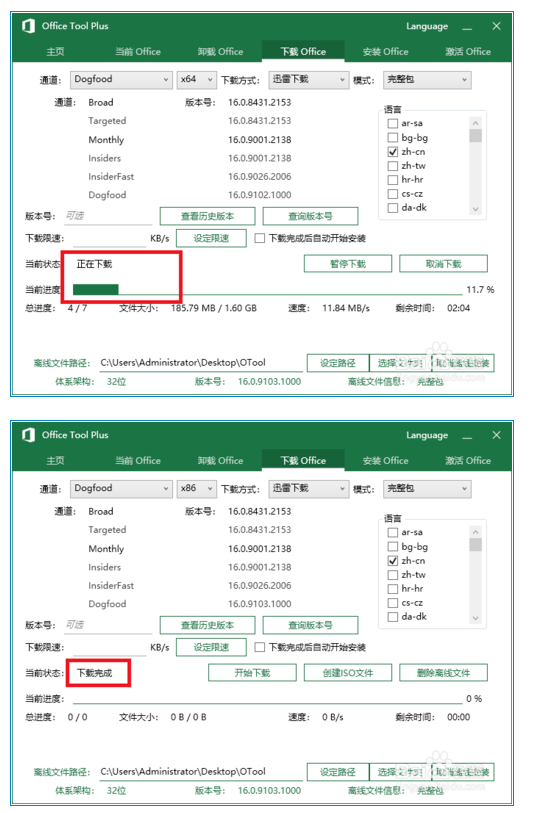Click 185.79 MB / 1.60 GB file size
549x813 pixels.
(x=214, y=308)
